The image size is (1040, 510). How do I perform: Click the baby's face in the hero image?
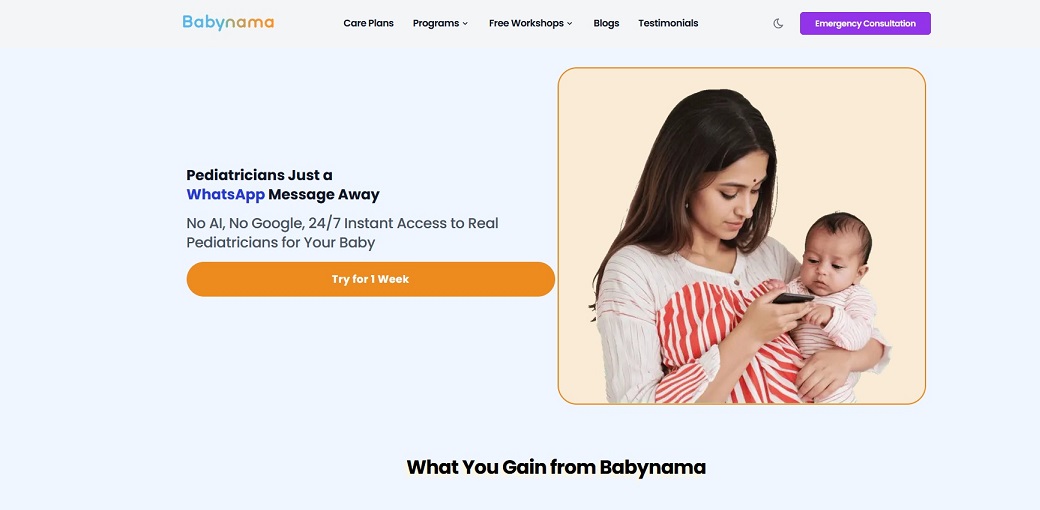(832, 260)
